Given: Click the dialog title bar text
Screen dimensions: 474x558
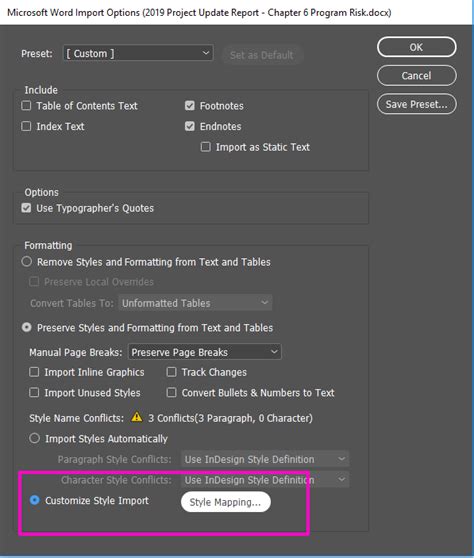Looking at the screenshot, I should click(x=199, y=12).
